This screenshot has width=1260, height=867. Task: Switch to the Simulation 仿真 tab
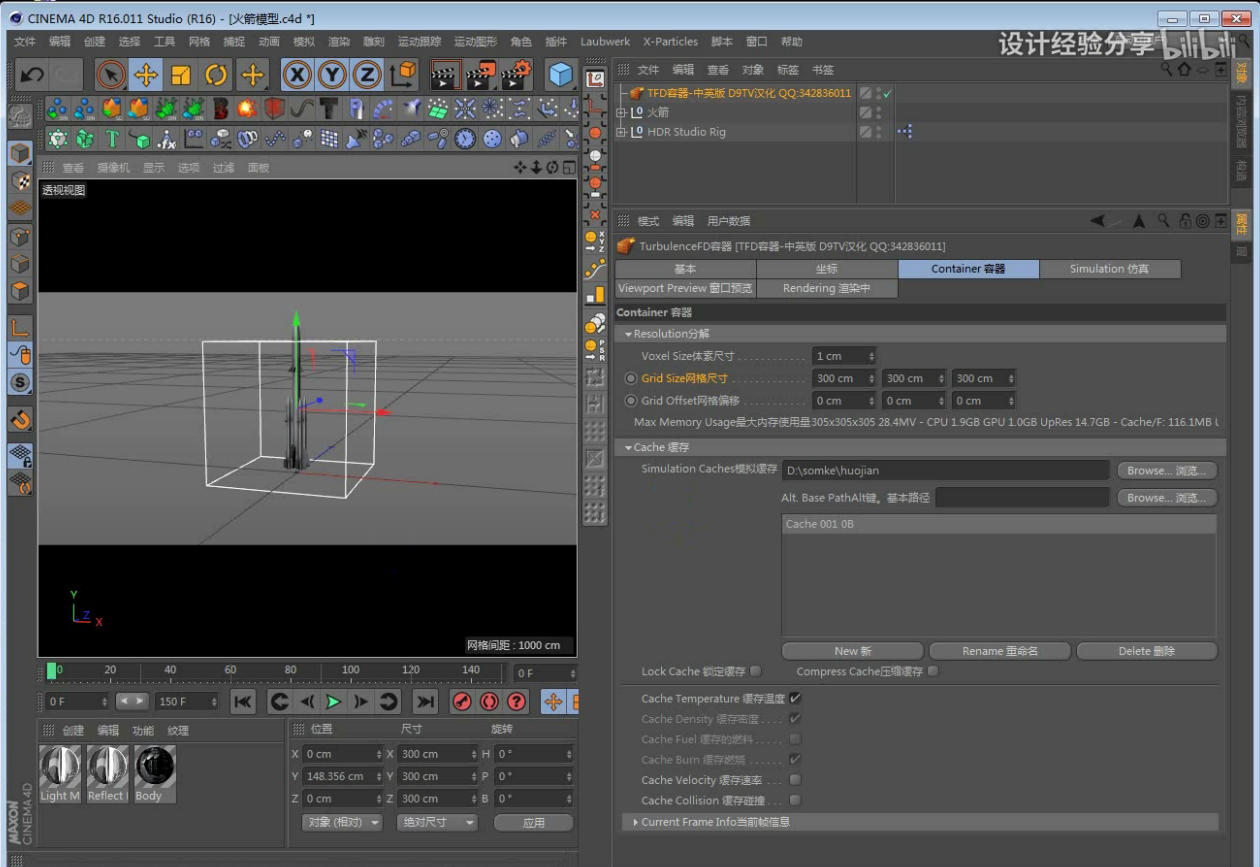click(x=1110, y=269)
